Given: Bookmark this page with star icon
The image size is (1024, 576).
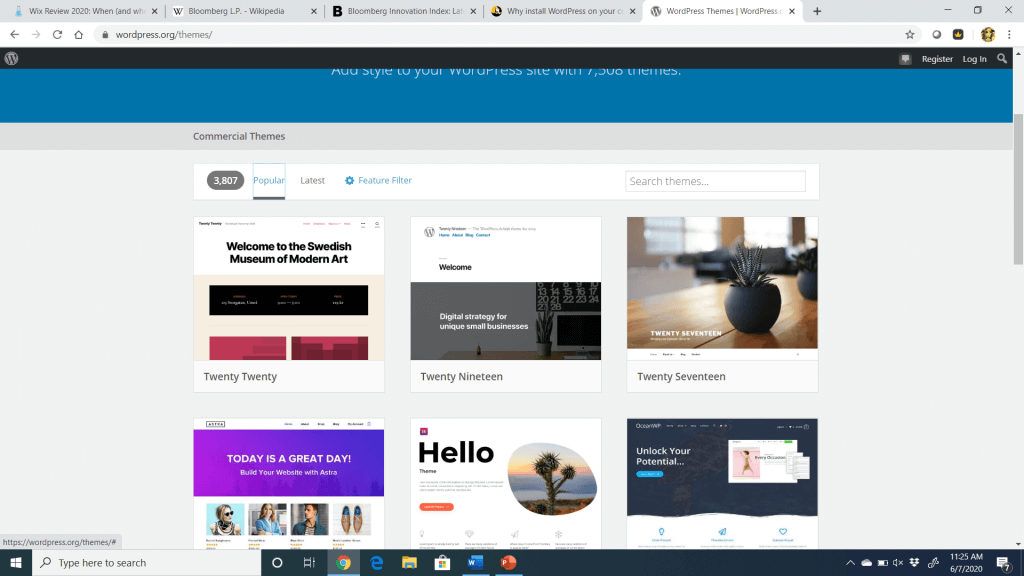Looking at the screenshot, I should click(x=910, y=35).
